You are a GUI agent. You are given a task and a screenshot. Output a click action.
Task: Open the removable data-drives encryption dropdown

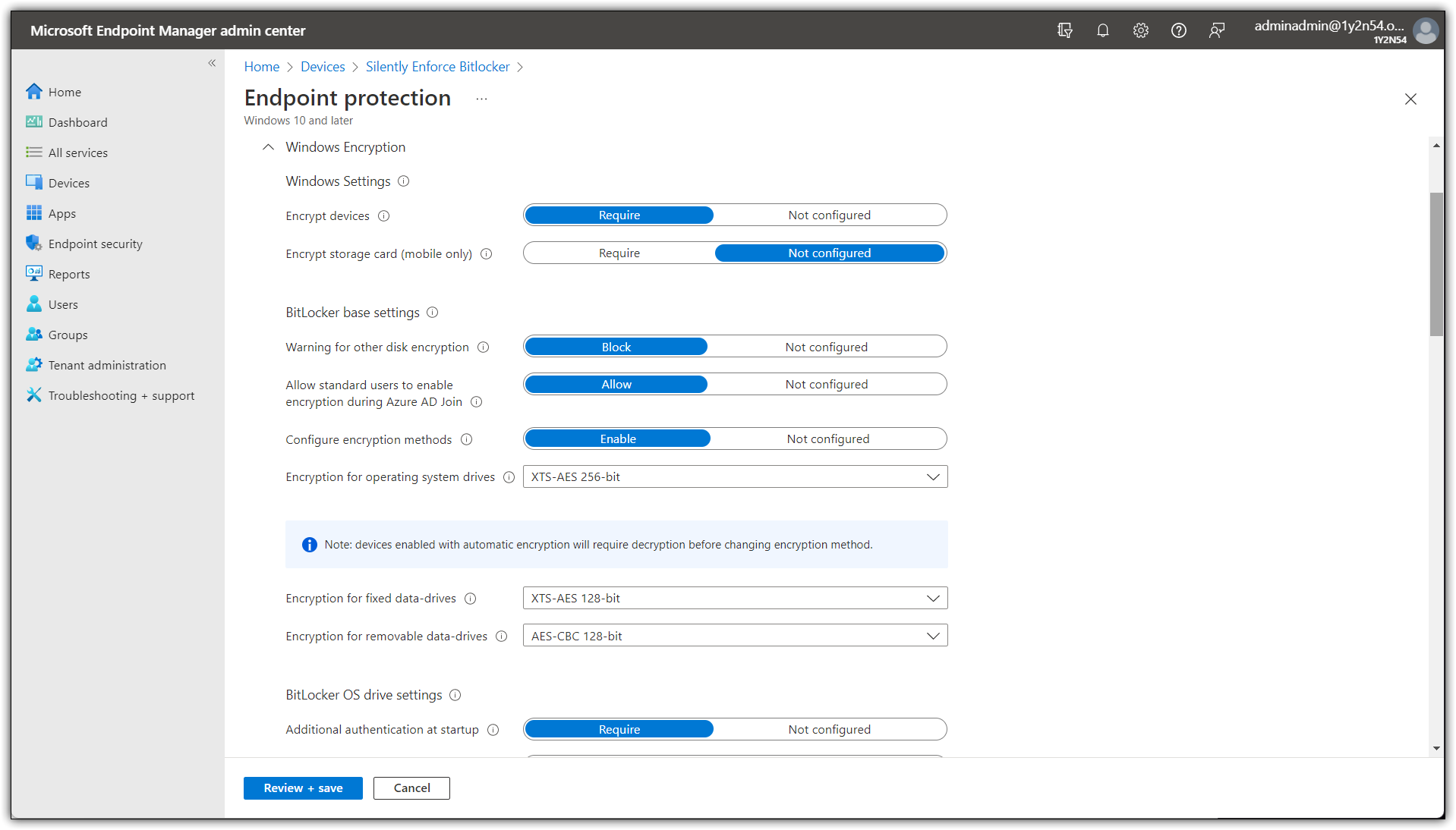tap(932, 636)
